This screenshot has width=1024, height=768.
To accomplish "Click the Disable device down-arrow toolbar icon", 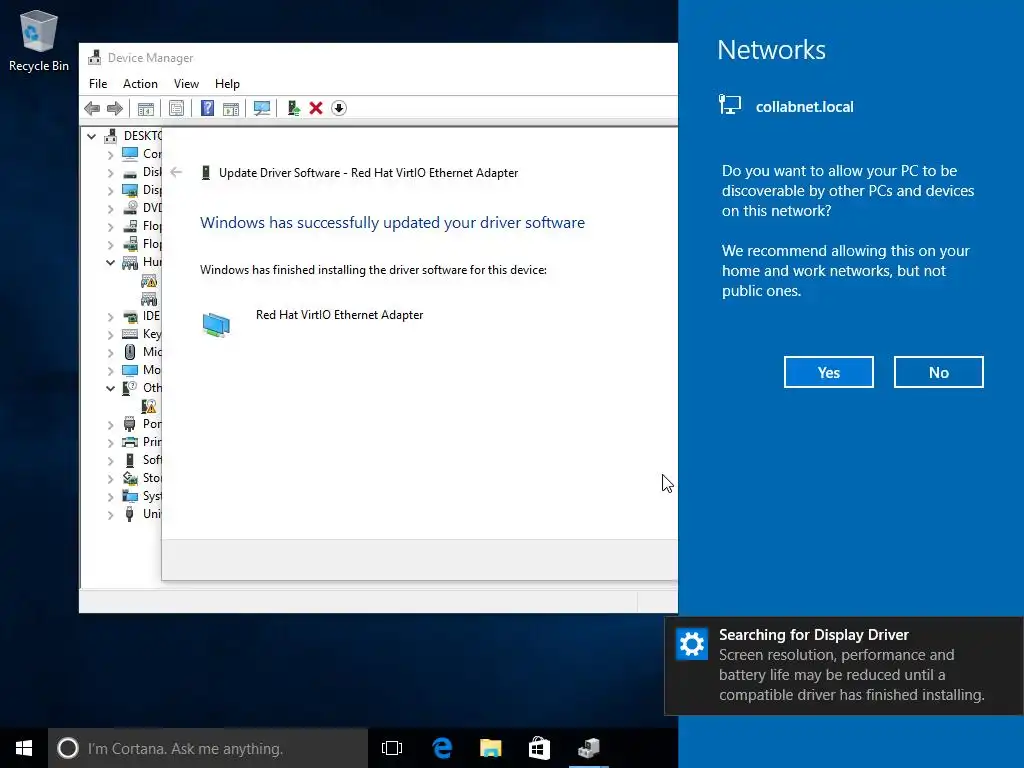I will click(339, 108).
